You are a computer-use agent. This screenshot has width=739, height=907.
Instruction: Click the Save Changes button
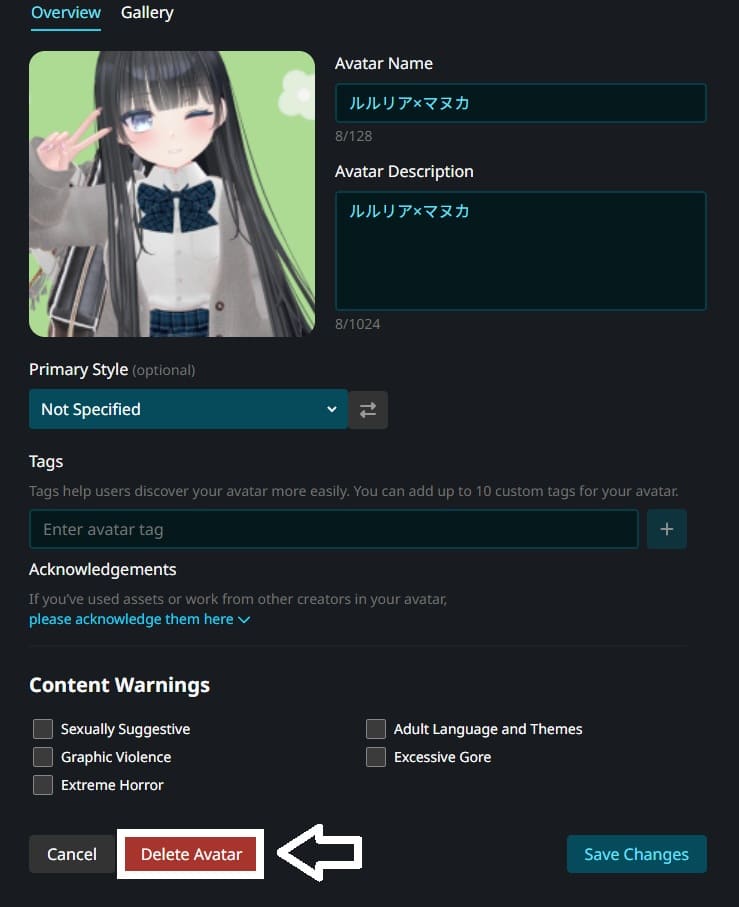[x=636, y=854]
